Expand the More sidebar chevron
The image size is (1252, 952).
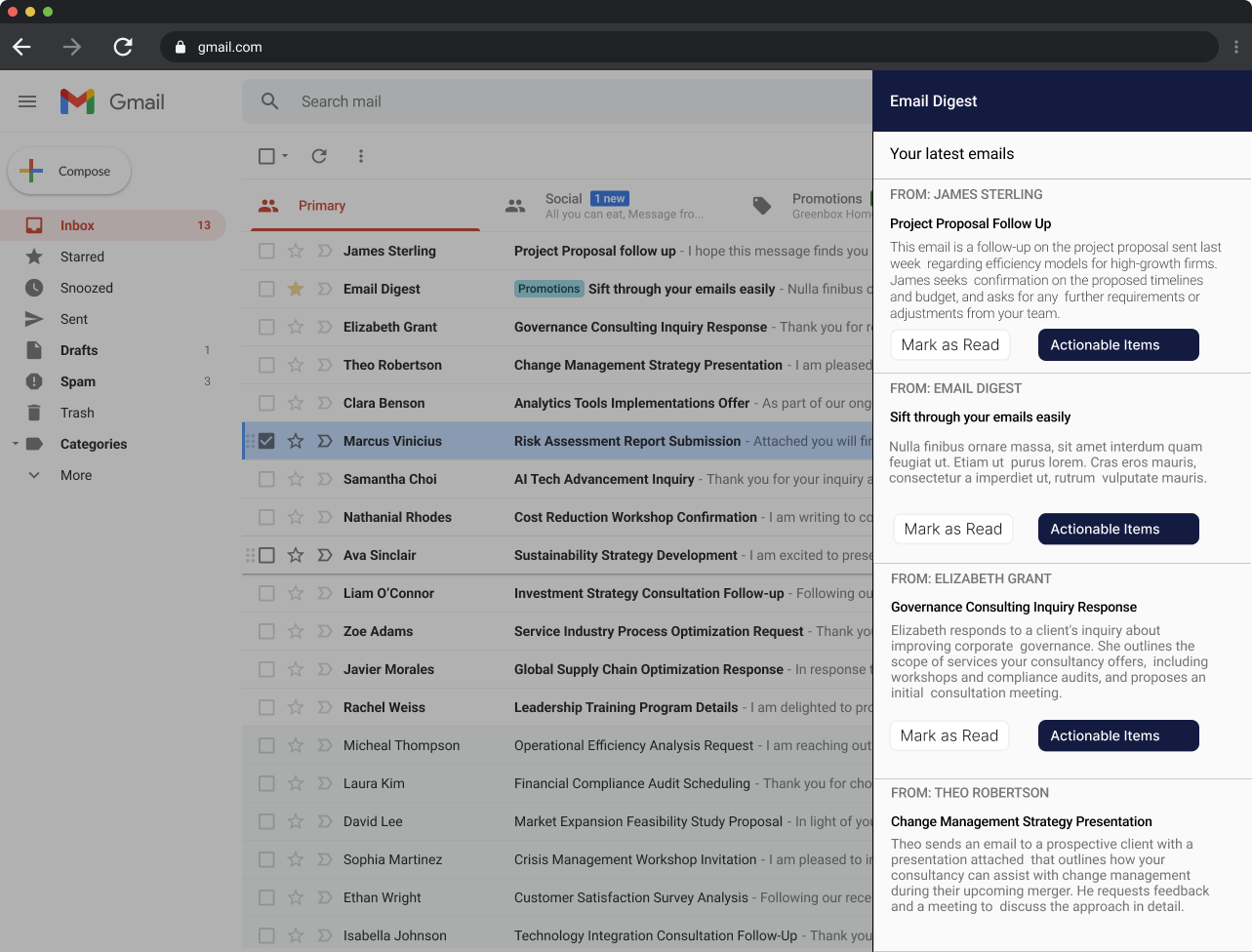[34, 475]
